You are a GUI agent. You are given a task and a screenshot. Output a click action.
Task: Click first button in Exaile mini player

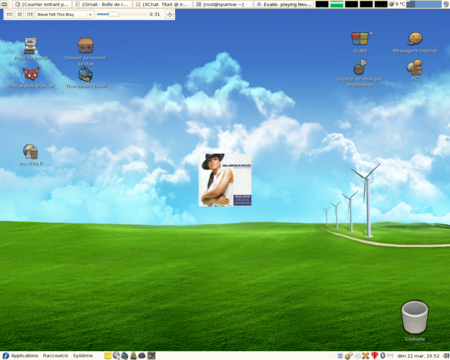click(10, 14)
